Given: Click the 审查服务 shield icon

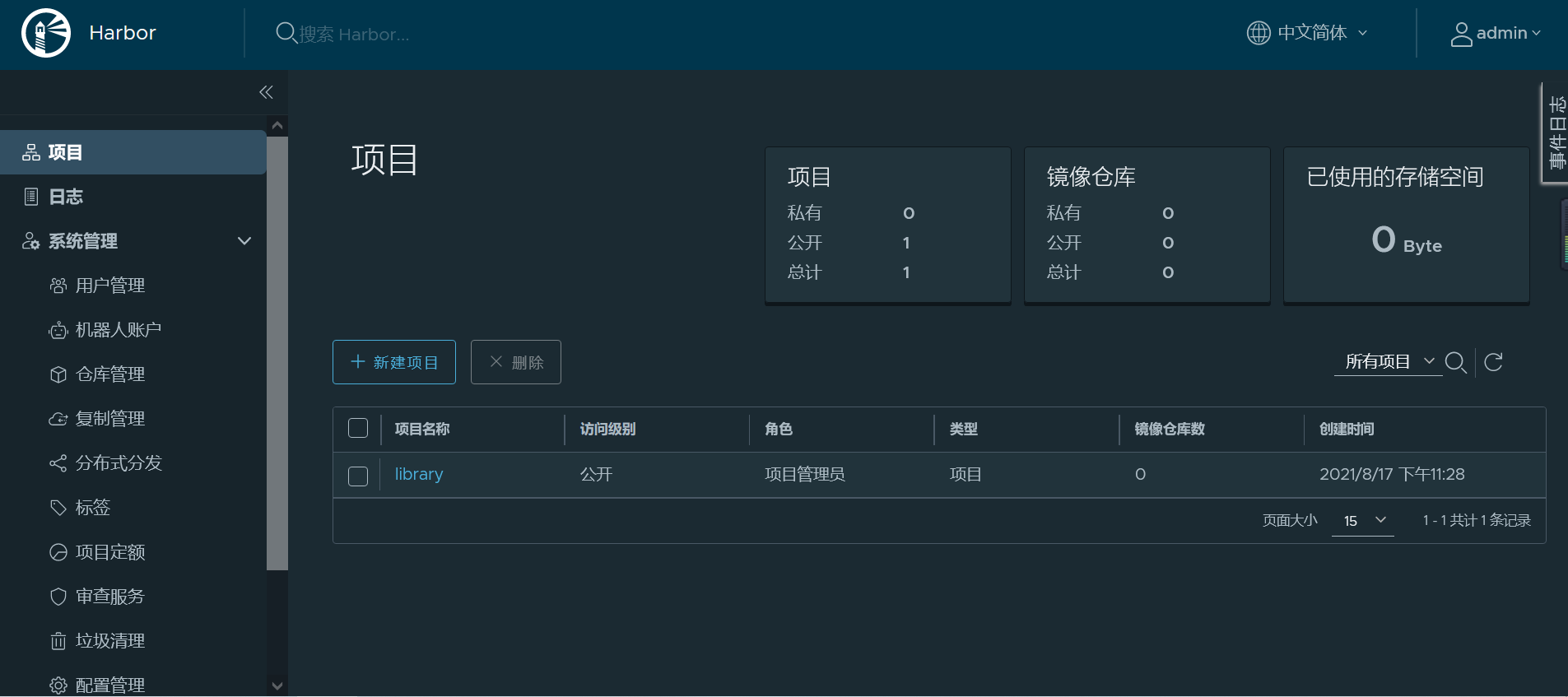Looking at the screenshot, I should pos(58,597).
